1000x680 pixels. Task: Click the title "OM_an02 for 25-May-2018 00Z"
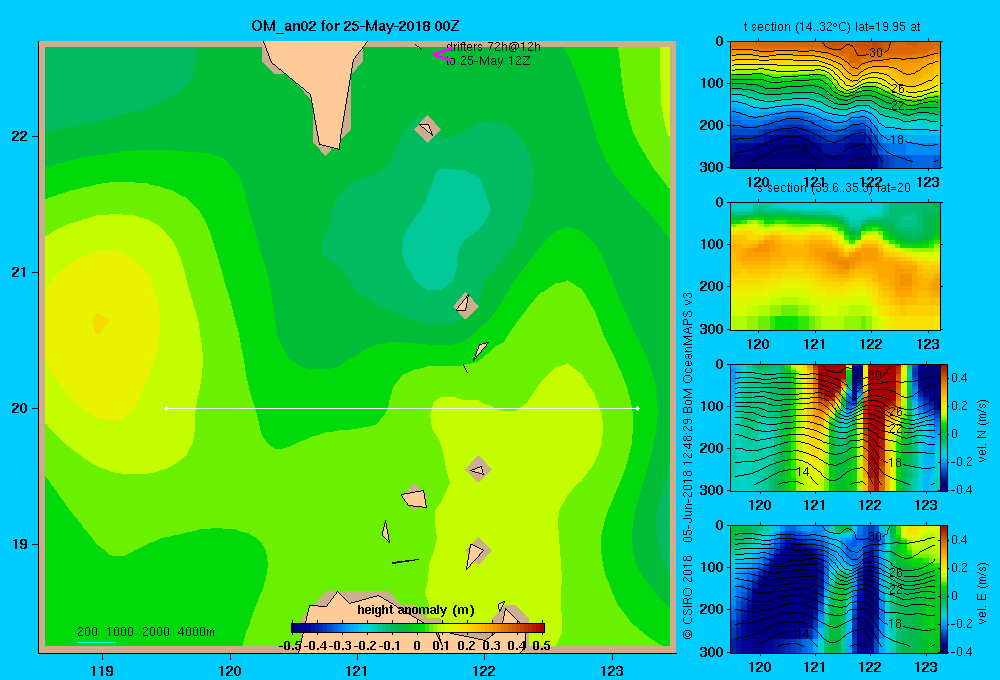click(355, 26)
